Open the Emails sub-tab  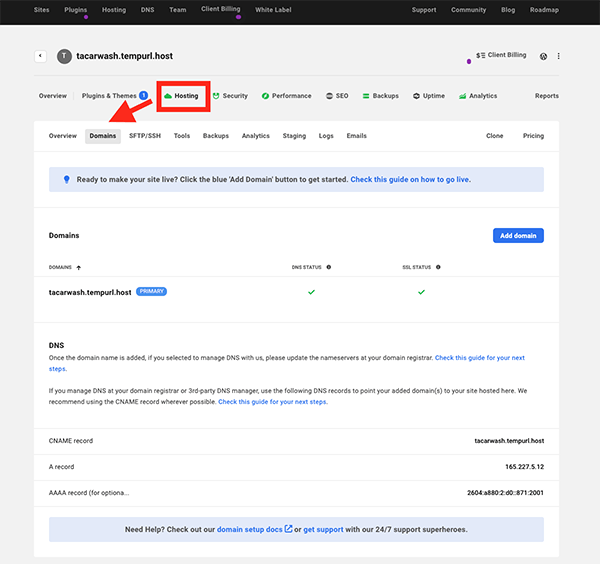point(357,136)
